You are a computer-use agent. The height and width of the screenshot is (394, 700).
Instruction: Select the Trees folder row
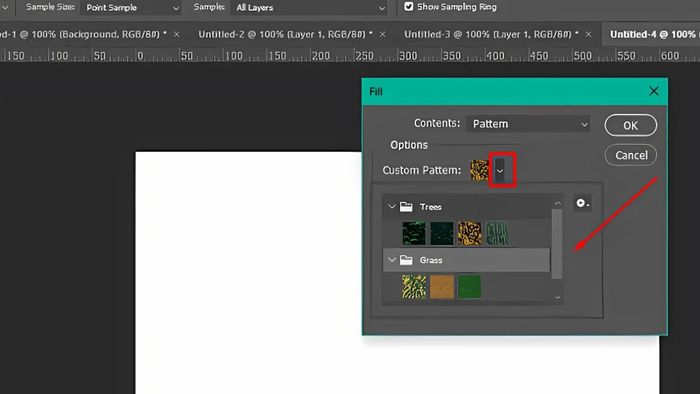466,207
